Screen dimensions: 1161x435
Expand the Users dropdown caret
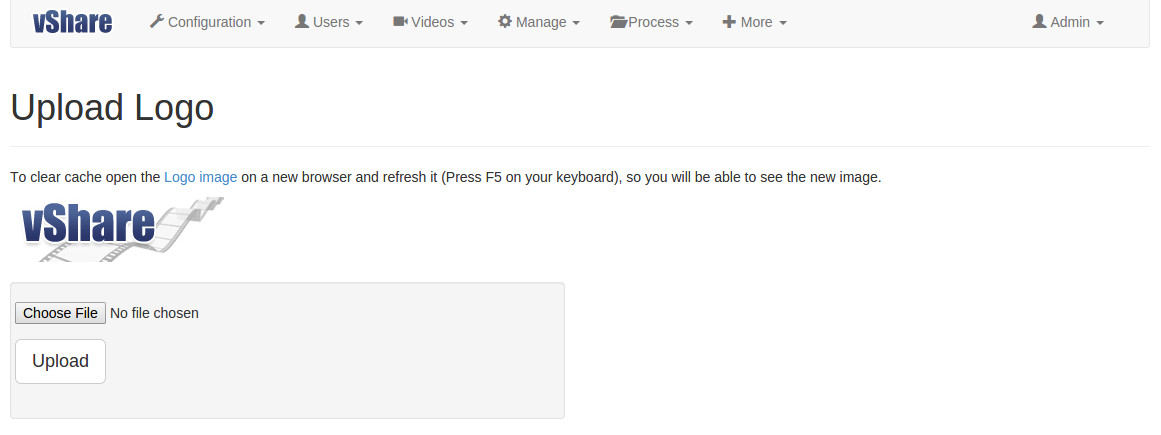[x=359, y=24]
